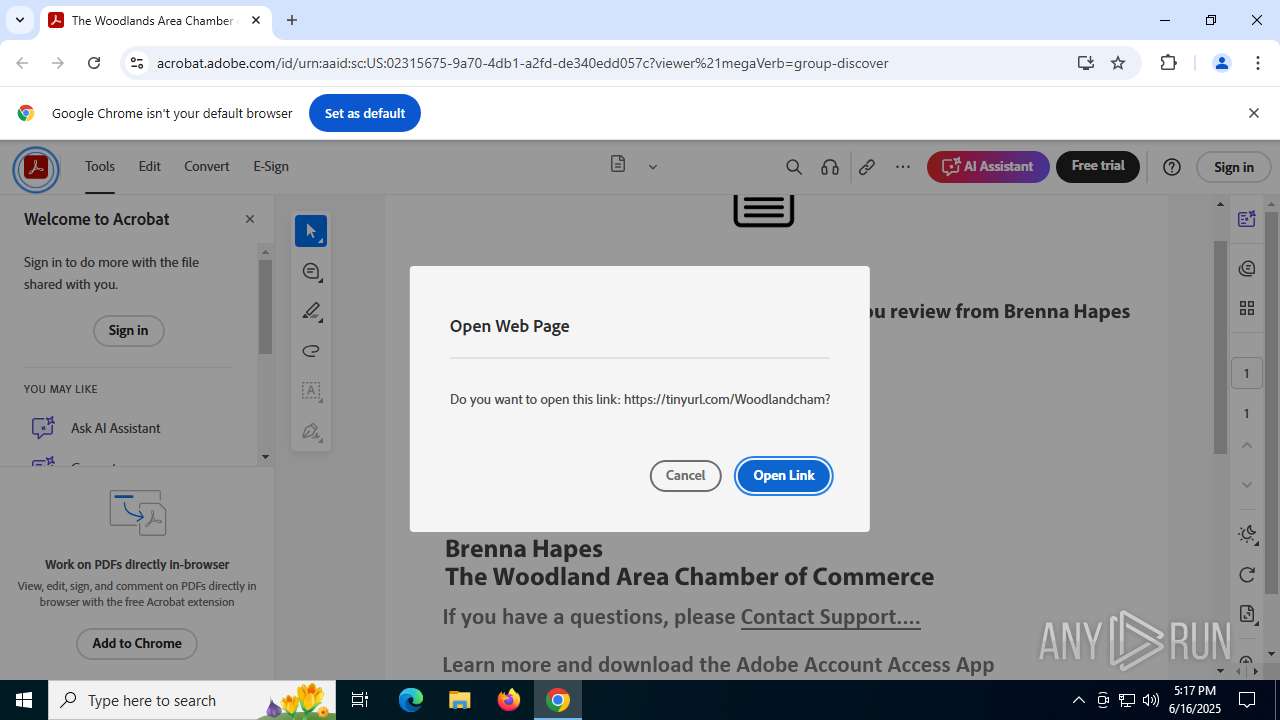Open the Chrome three-dot menu
Image resolution: width=1280 pixels, height=720 pixels.
(x=1258, y=63)
